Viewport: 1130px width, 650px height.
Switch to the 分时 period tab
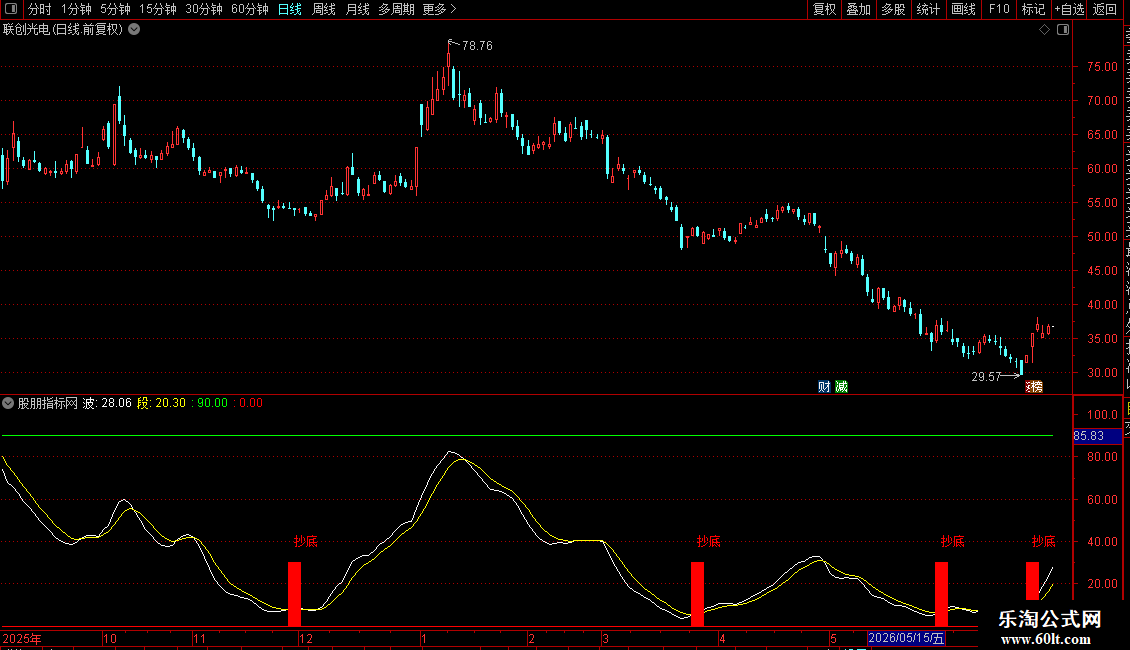tap(40, 9)
